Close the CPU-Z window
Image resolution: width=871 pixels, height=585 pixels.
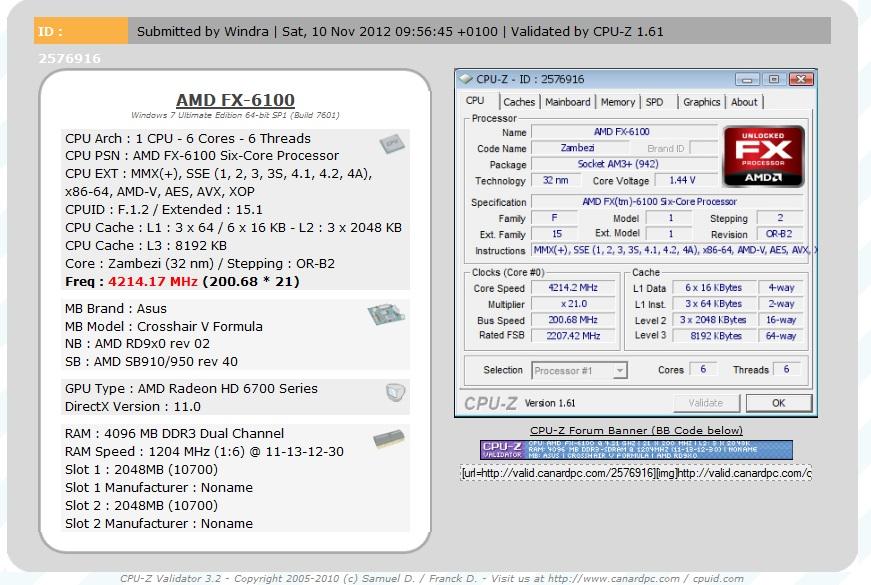801,79
